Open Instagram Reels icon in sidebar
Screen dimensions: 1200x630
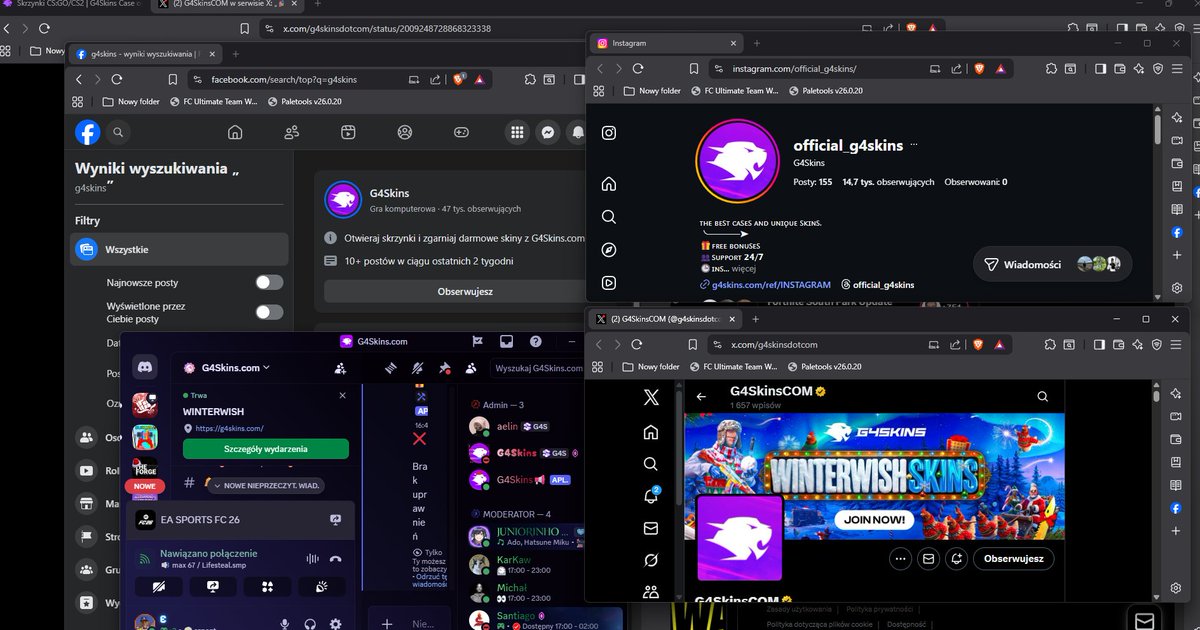click(x=609, y=283)
